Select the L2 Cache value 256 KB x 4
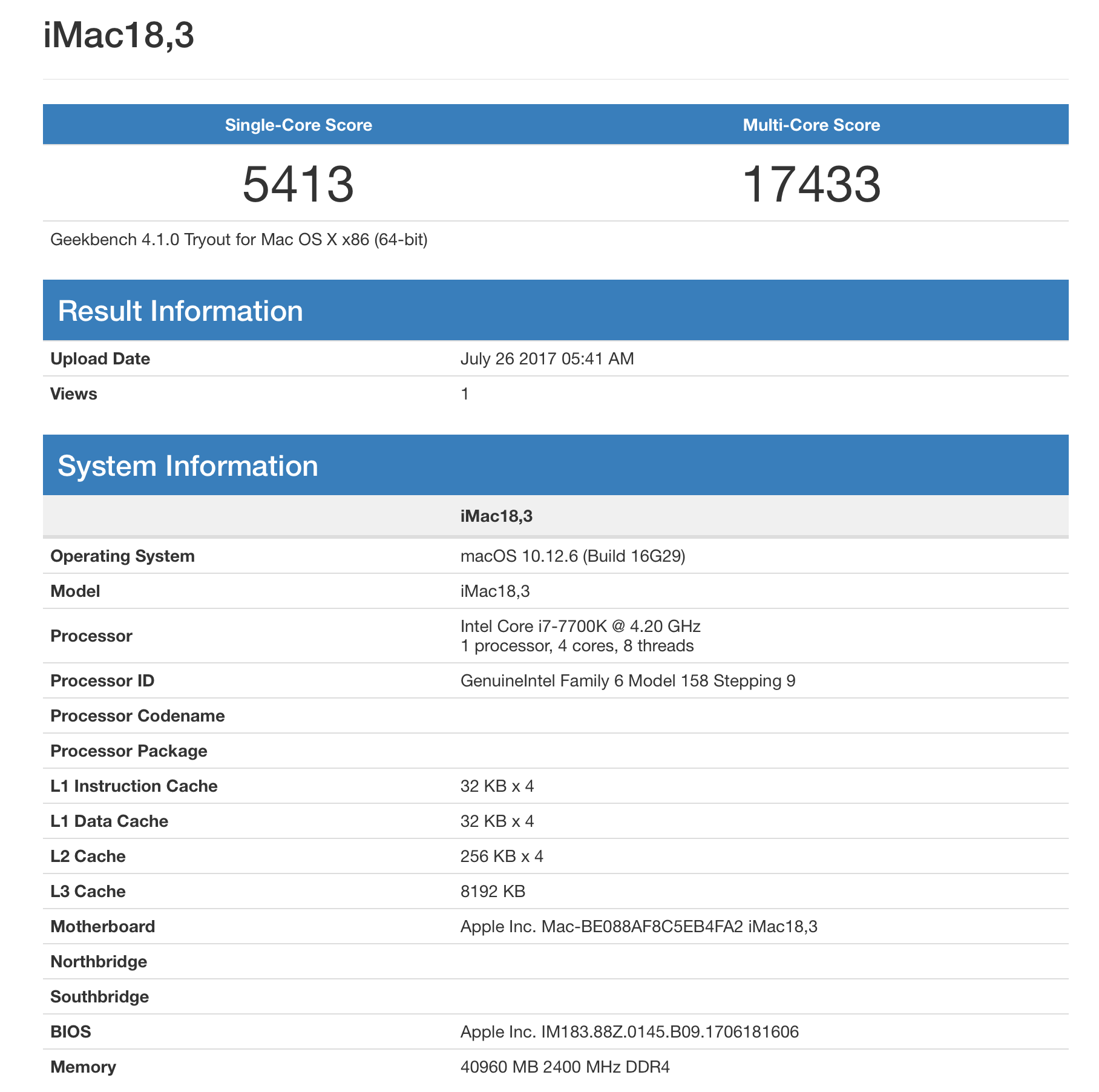The image size is (1099, 1092). [x=502, y=856]
